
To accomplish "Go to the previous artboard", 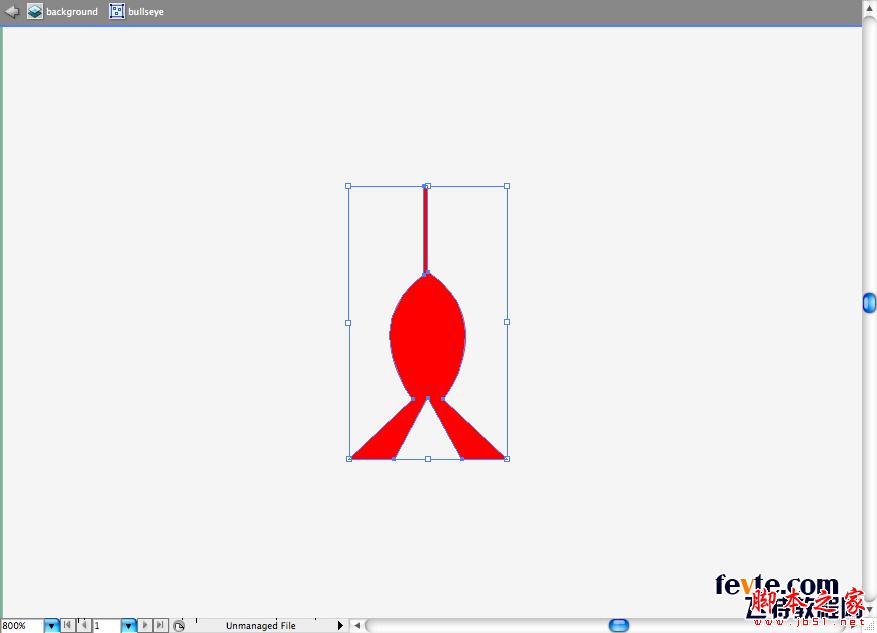I will click(84, 625).
